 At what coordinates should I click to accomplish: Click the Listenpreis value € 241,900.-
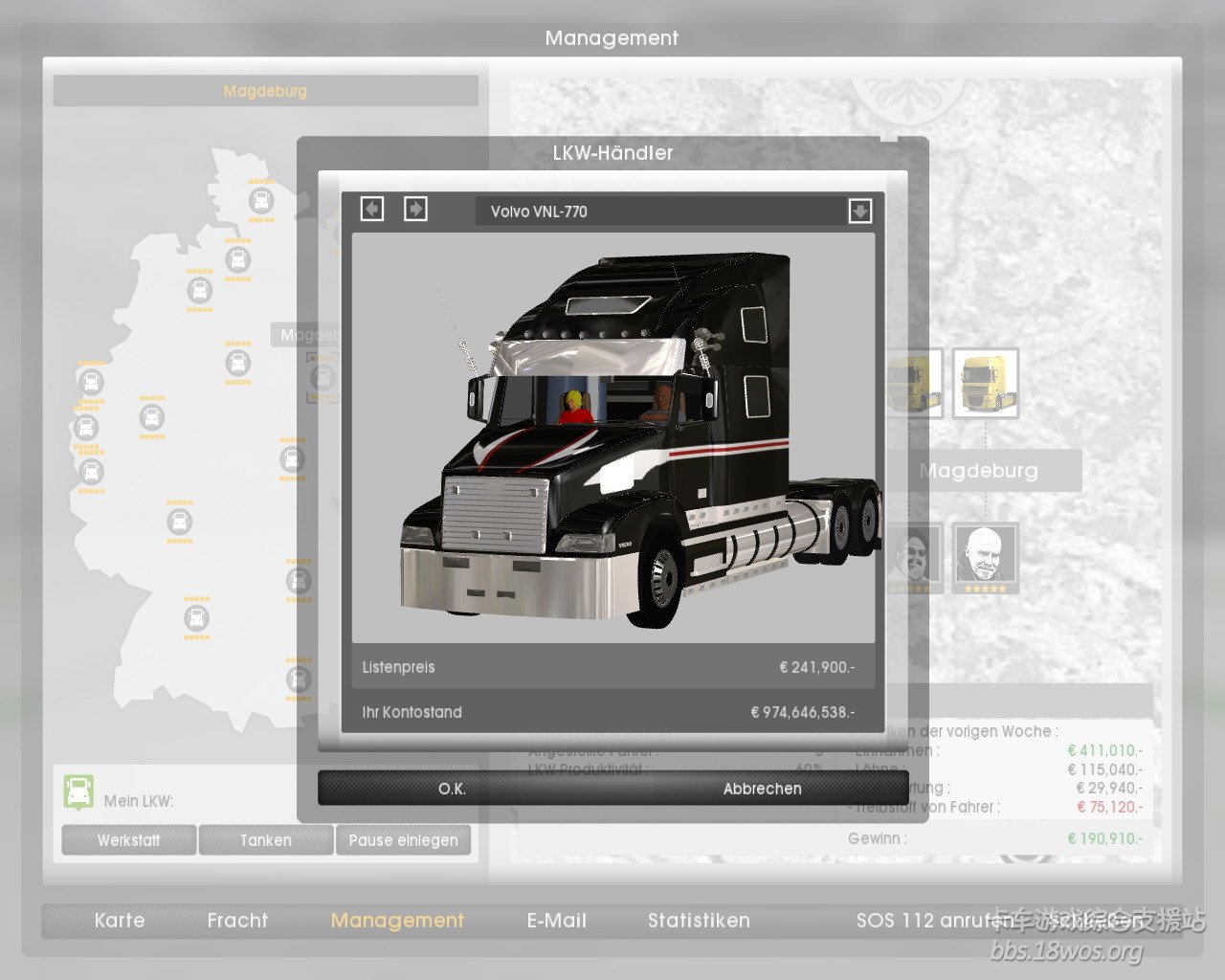(817, 667)
